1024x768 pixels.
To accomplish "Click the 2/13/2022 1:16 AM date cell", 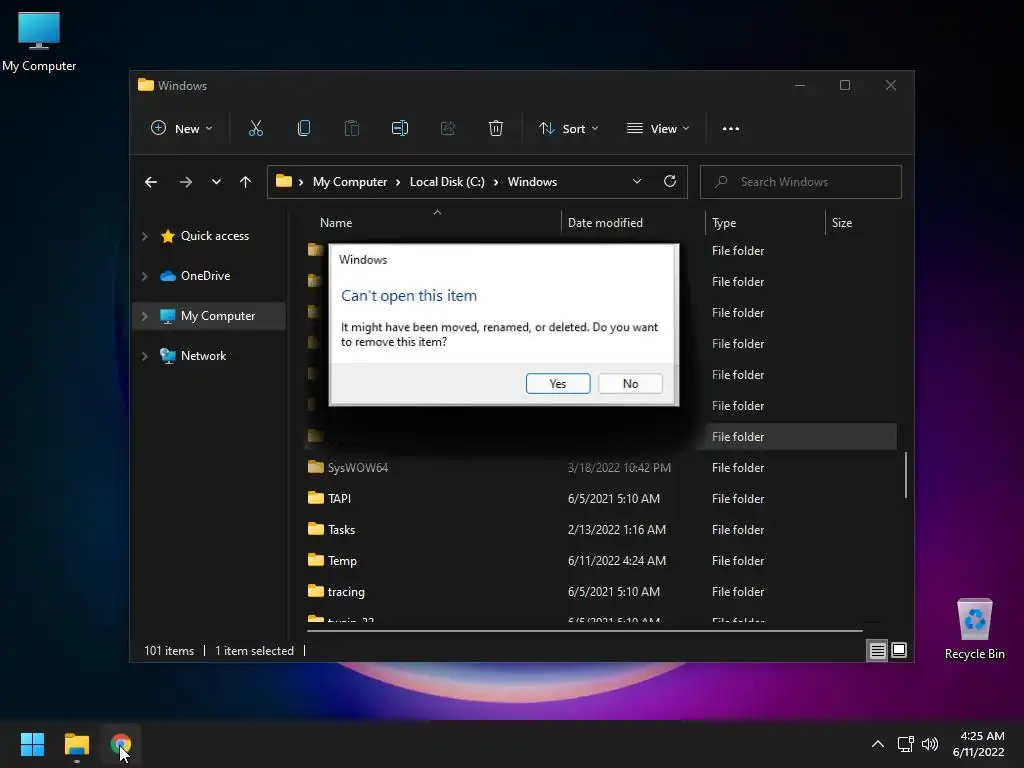I will pyautogui.click(x=617, y=529).
